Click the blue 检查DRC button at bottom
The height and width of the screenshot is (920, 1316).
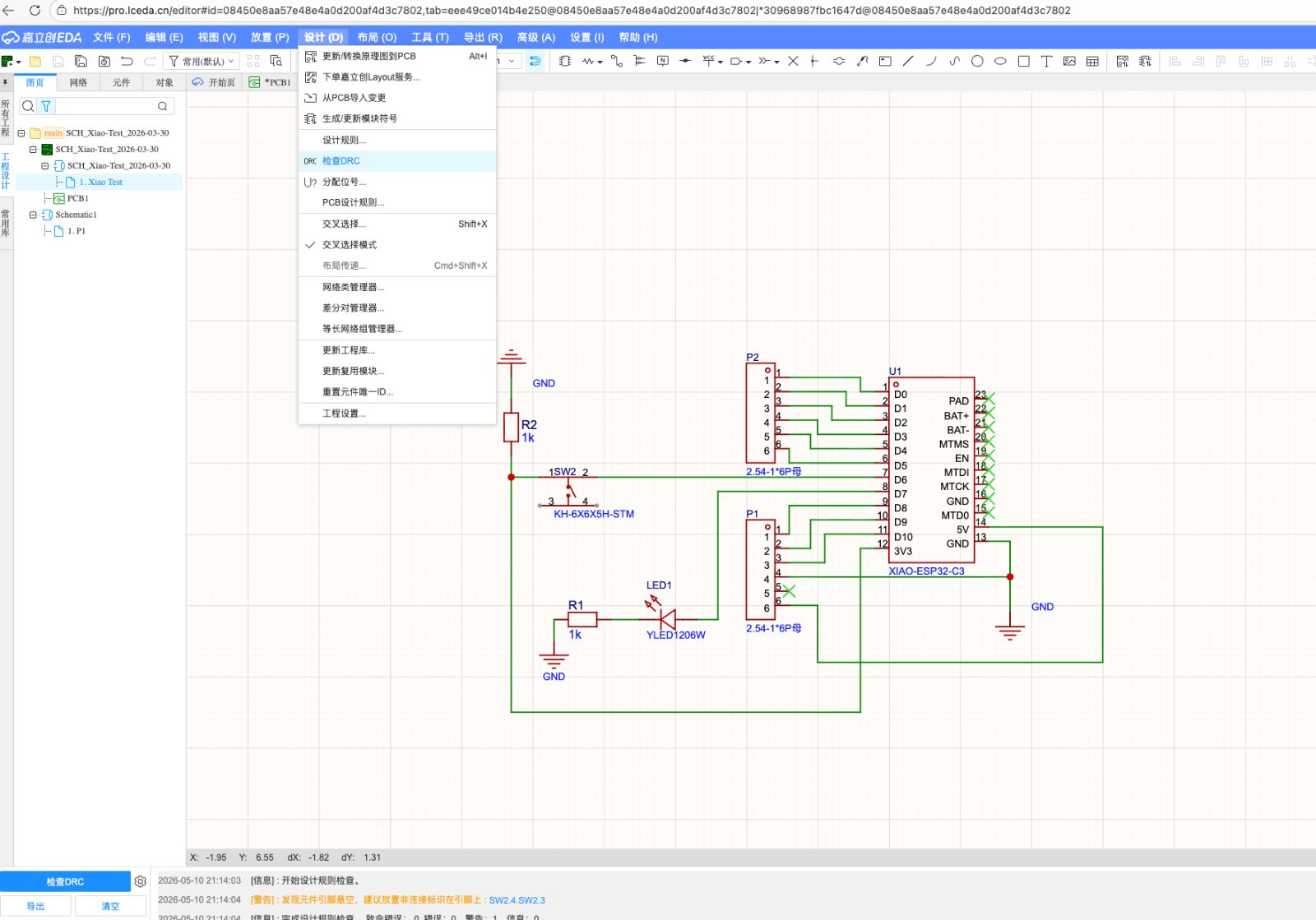(x=65, y=881)
